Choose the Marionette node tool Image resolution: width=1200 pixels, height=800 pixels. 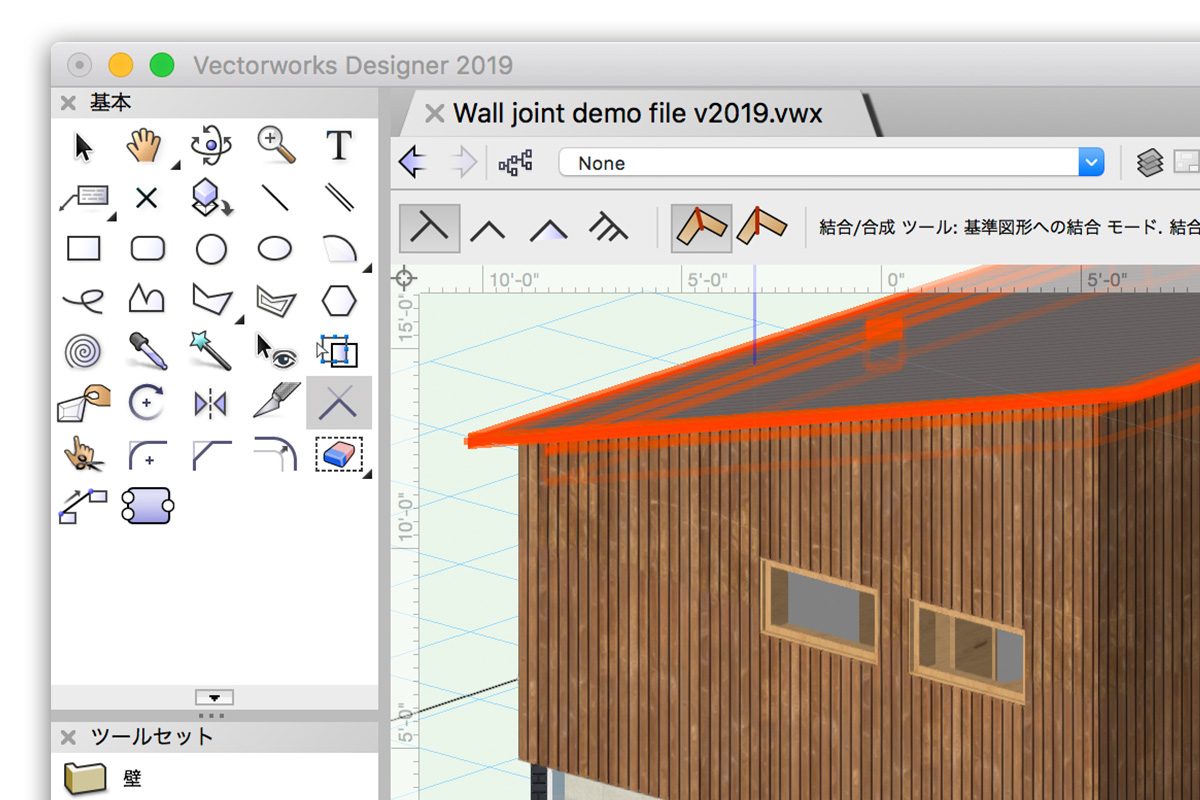[x=147, y=506]
